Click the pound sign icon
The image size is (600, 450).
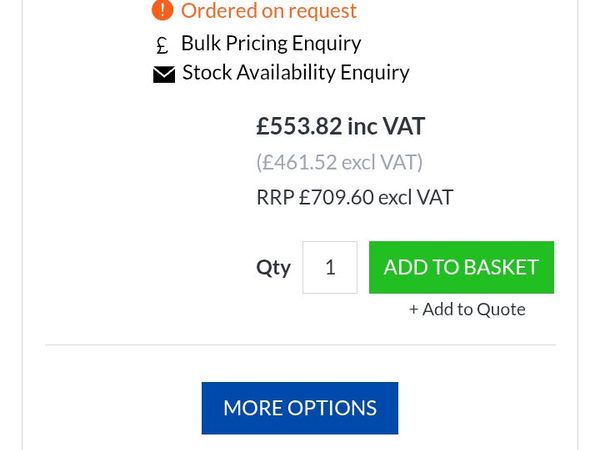point(162,45)
